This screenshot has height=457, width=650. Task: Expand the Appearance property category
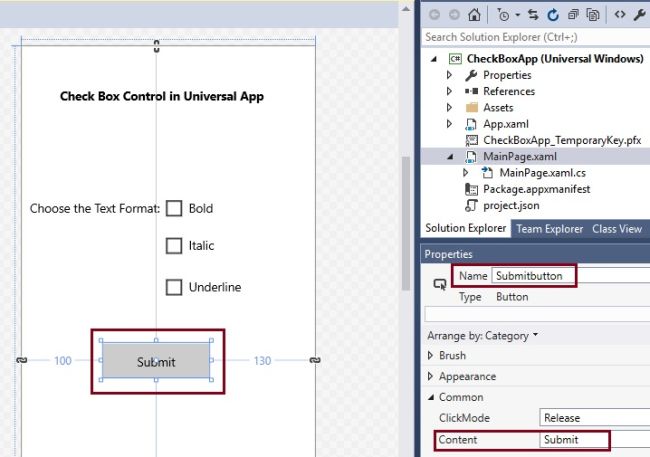[430, 376]
